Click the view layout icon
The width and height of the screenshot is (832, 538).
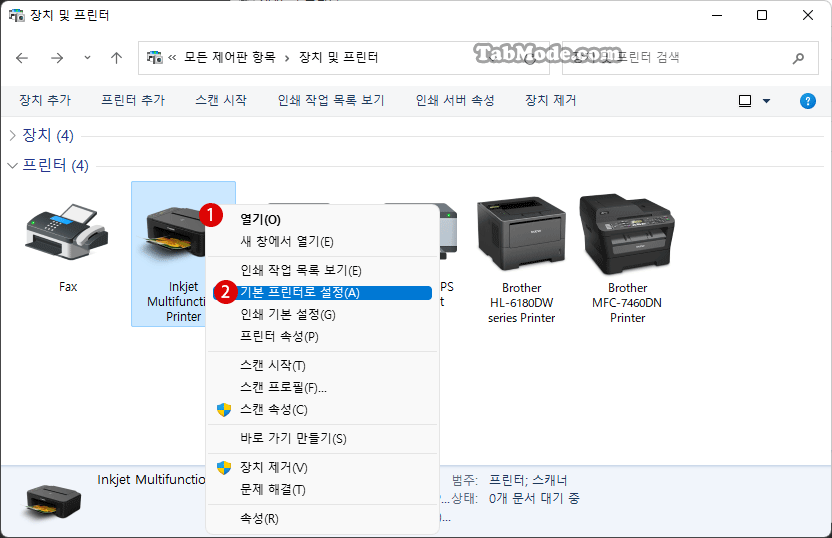745,101
